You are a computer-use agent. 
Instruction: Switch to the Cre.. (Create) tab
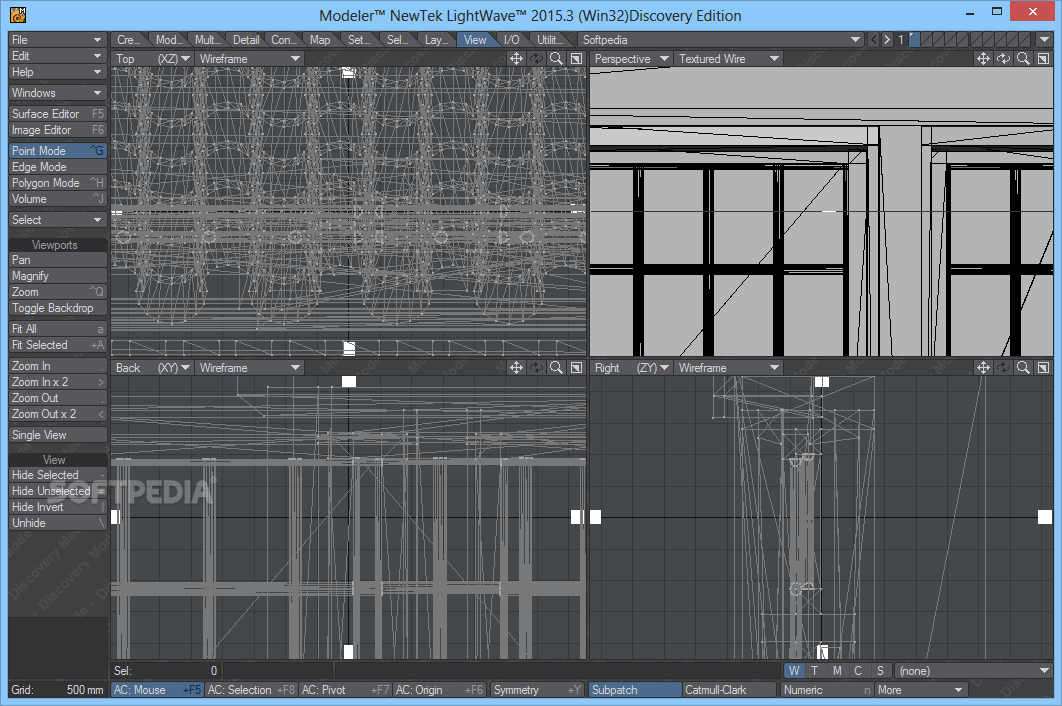coord(129,40)
